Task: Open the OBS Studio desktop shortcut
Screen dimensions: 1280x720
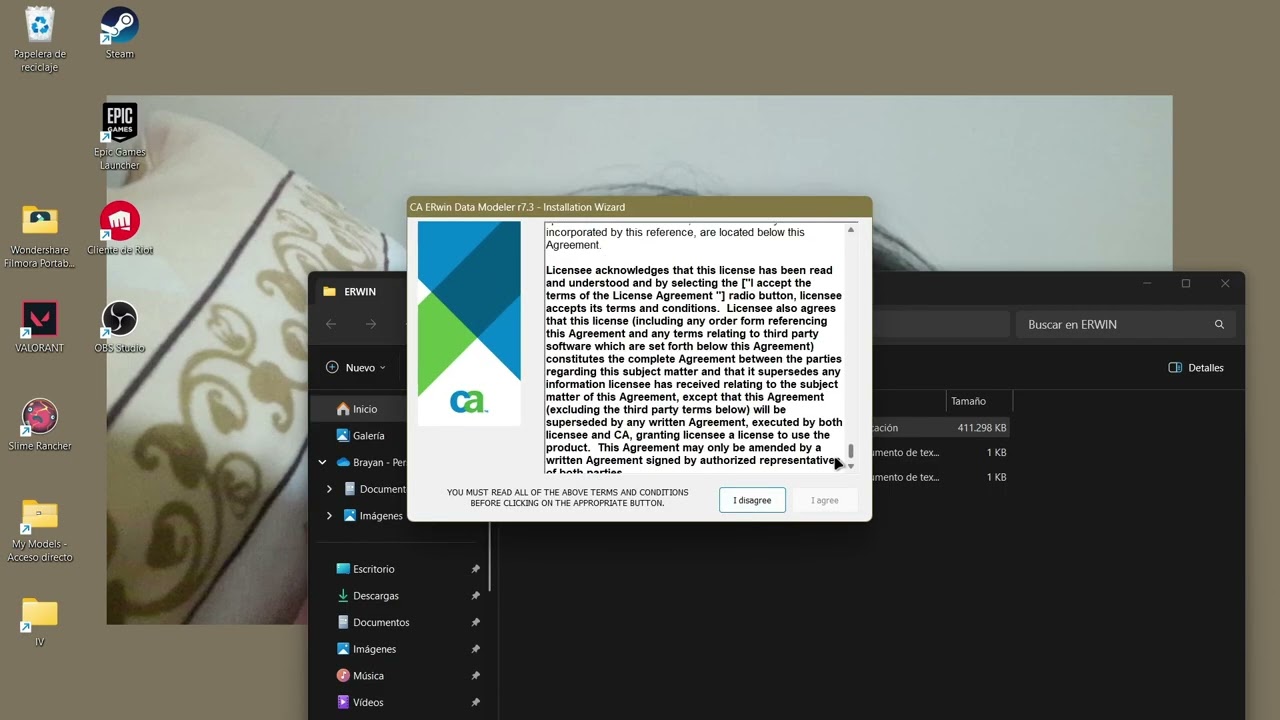Action: pos(120,327)
